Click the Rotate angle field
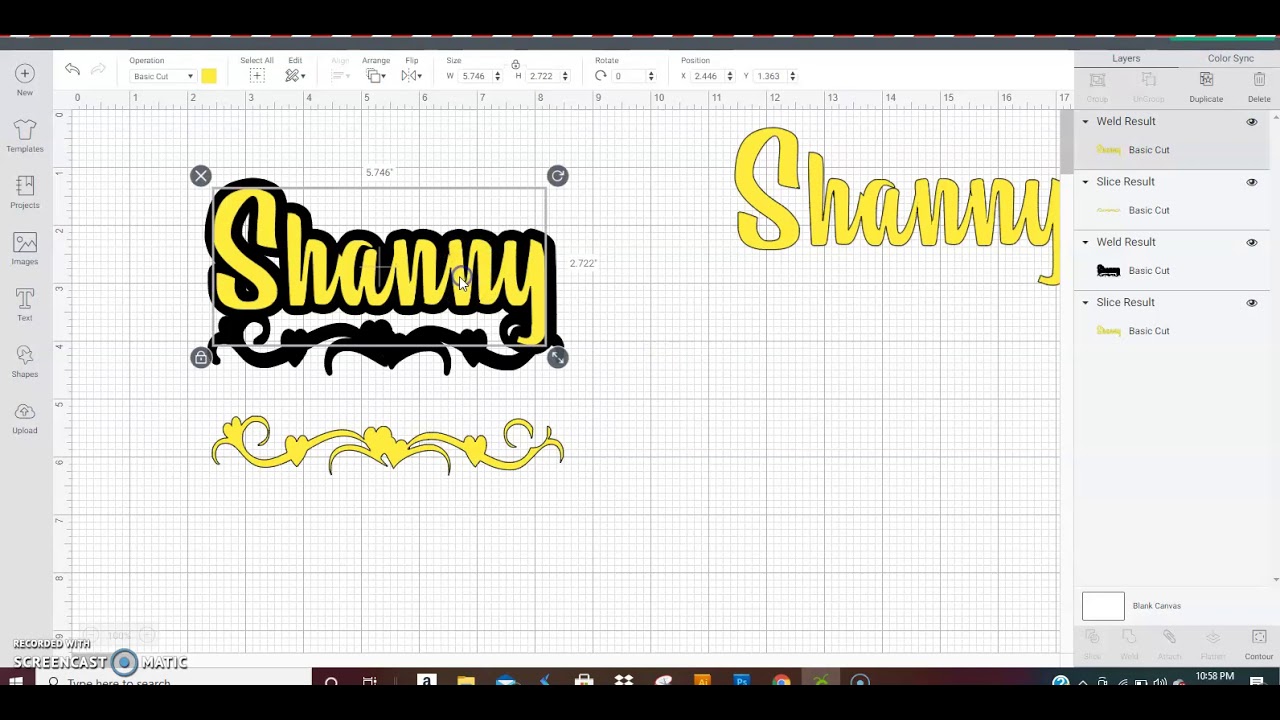The height and width of the screenshot is (720, 1280). [629, 76]
